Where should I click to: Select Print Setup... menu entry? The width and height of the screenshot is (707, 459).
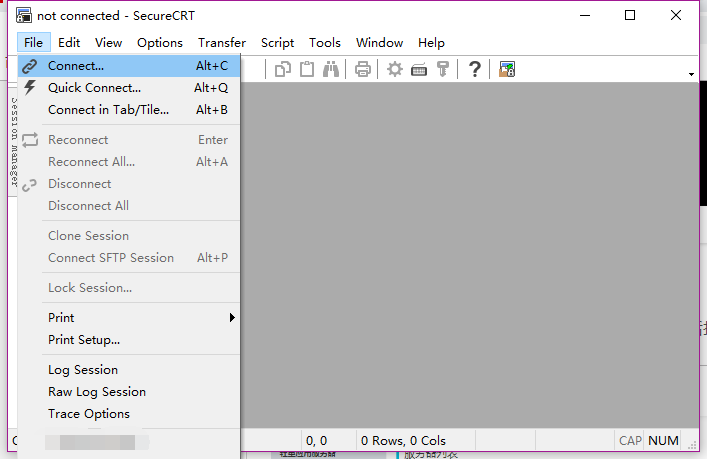(x=129, y=340)
